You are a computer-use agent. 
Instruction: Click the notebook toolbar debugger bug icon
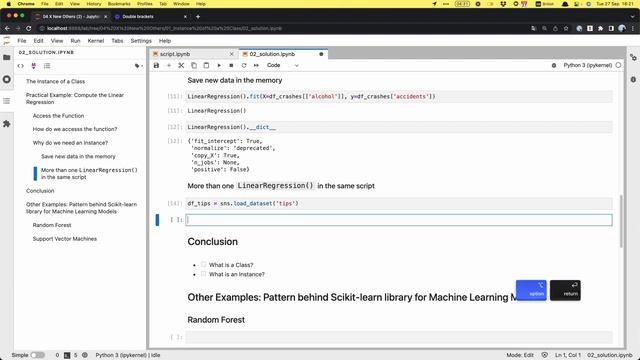(x=554, y=65)
